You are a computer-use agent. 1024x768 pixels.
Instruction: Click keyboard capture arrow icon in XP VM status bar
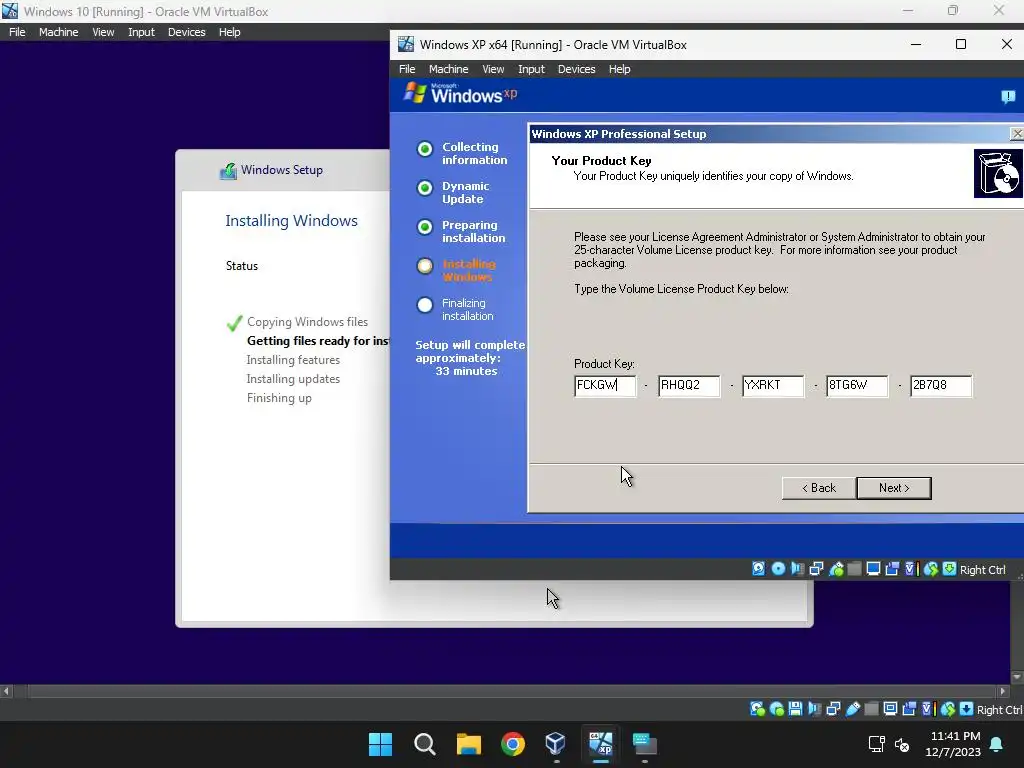(950, 569)
